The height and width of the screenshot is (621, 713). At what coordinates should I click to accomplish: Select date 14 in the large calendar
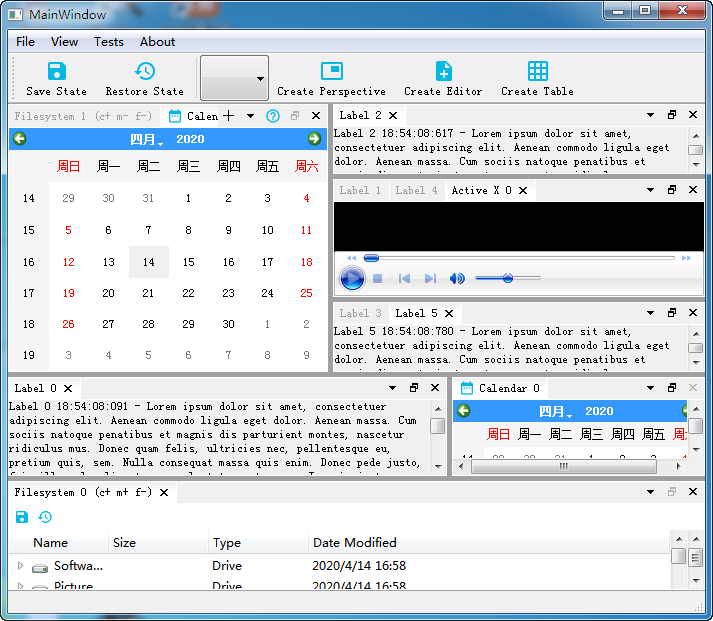pyautogui.click(x=149, y=262)
